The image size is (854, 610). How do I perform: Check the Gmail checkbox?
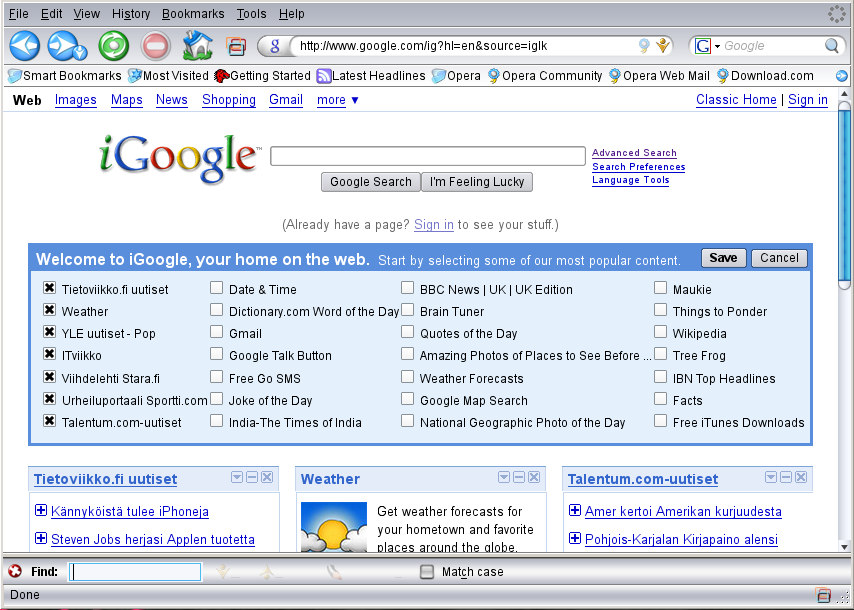[x=217, y=332]
